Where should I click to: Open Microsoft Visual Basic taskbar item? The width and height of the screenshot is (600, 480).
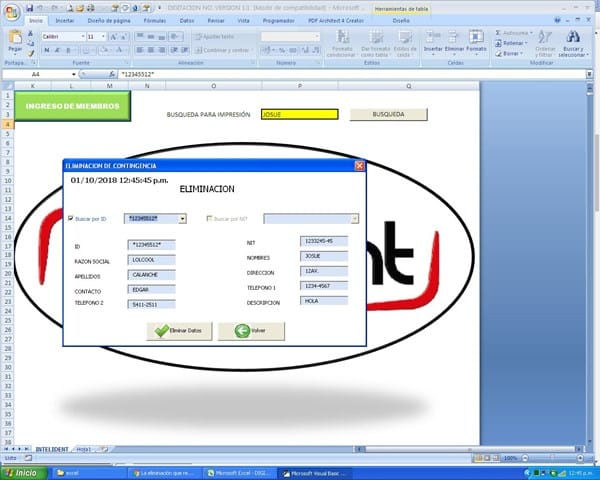[315, 473]
